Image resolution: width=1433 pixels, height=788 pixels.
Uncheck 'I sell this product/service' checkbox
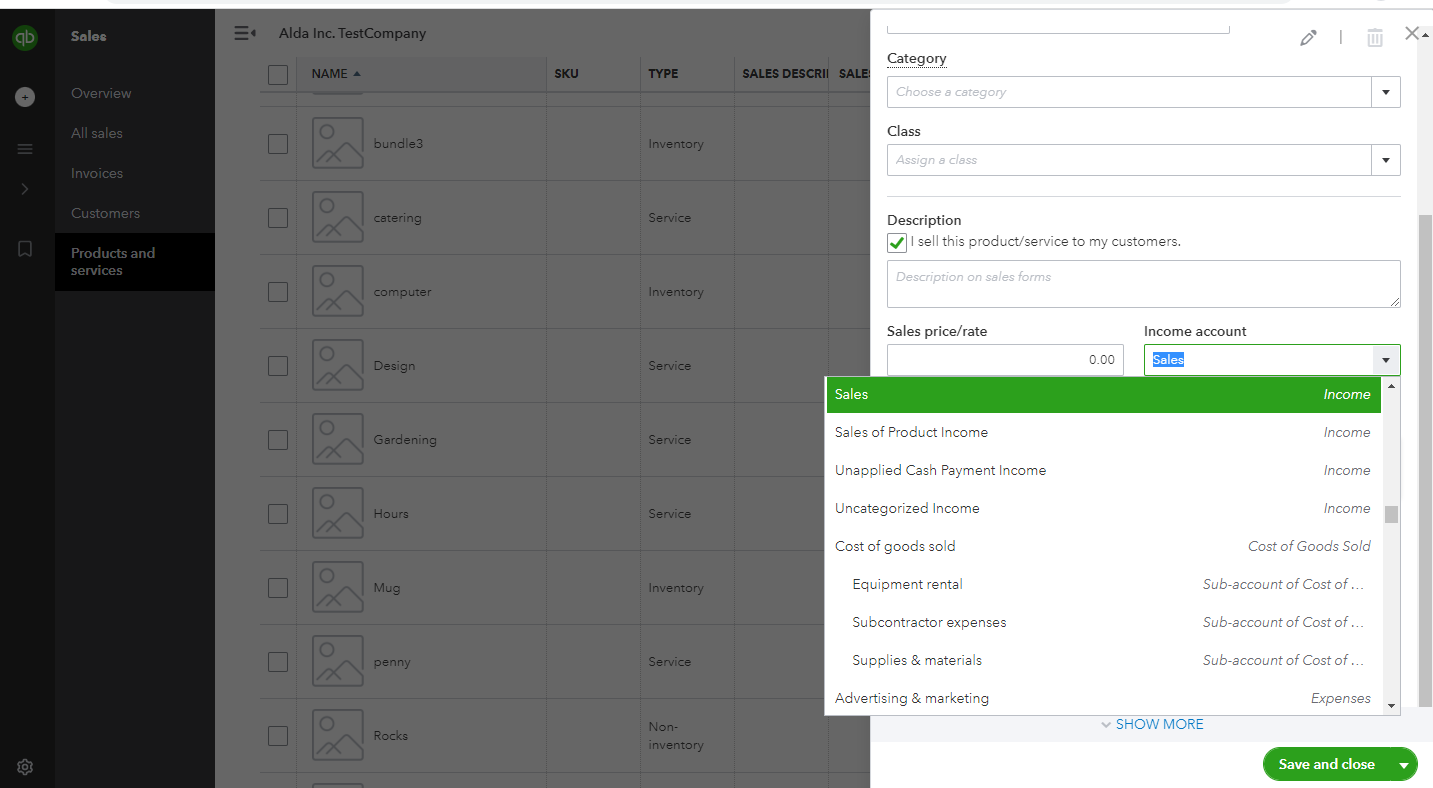(897, 242)
